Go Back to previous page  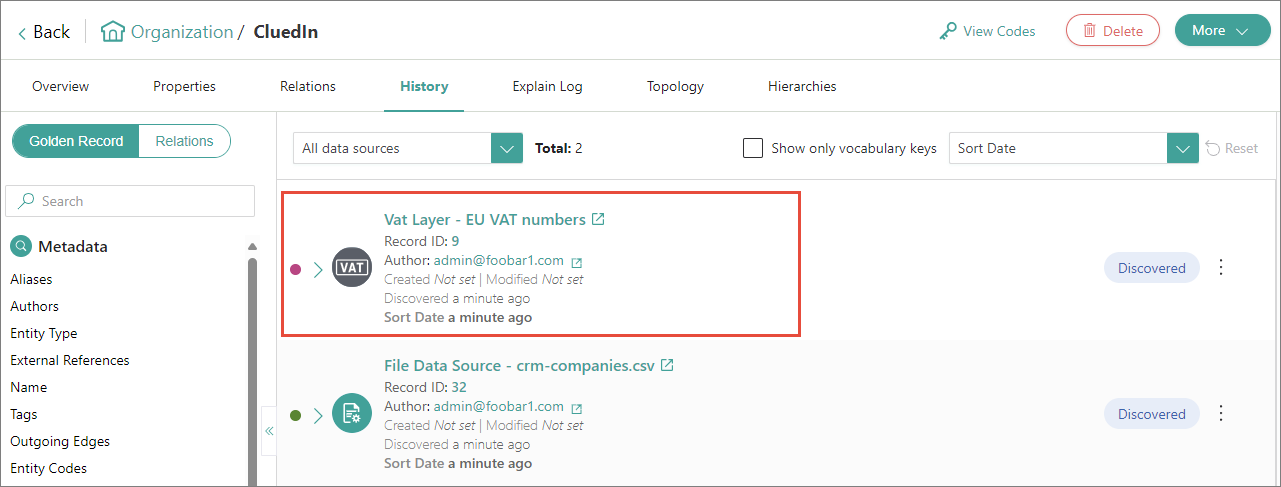(44, 32)
